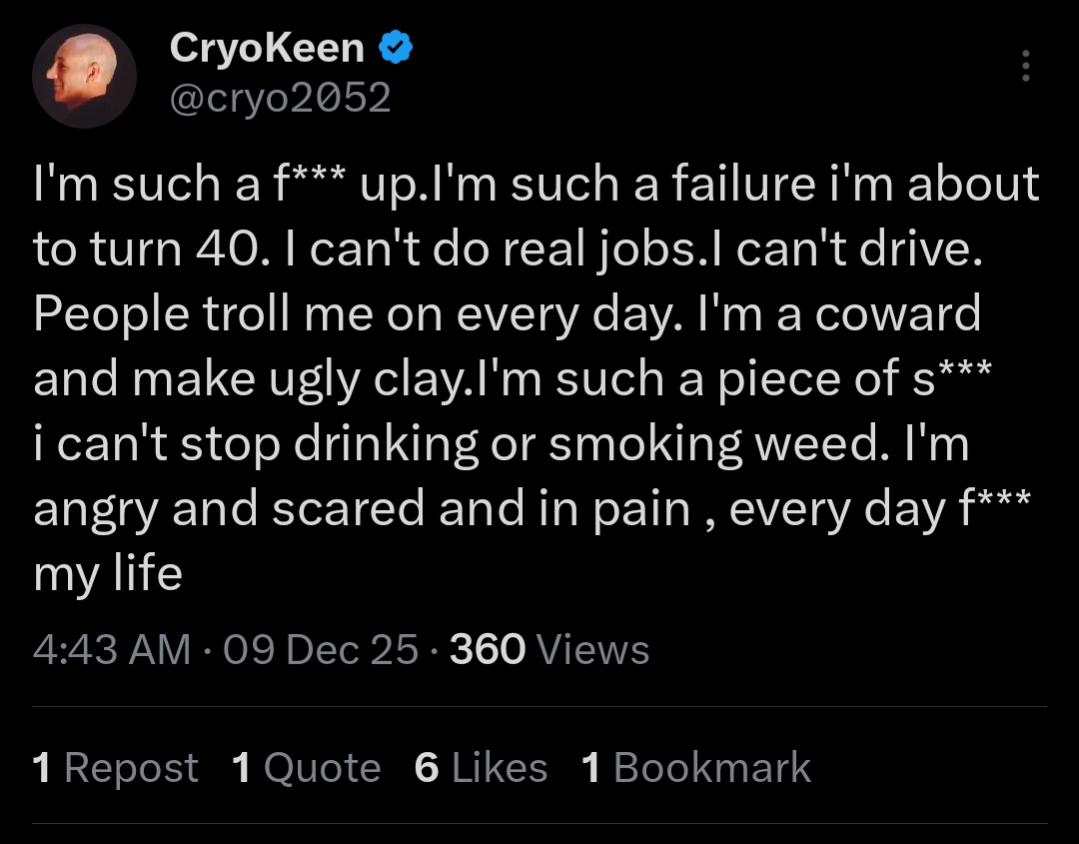View the 1 Repost list

[x=116, y=767]
